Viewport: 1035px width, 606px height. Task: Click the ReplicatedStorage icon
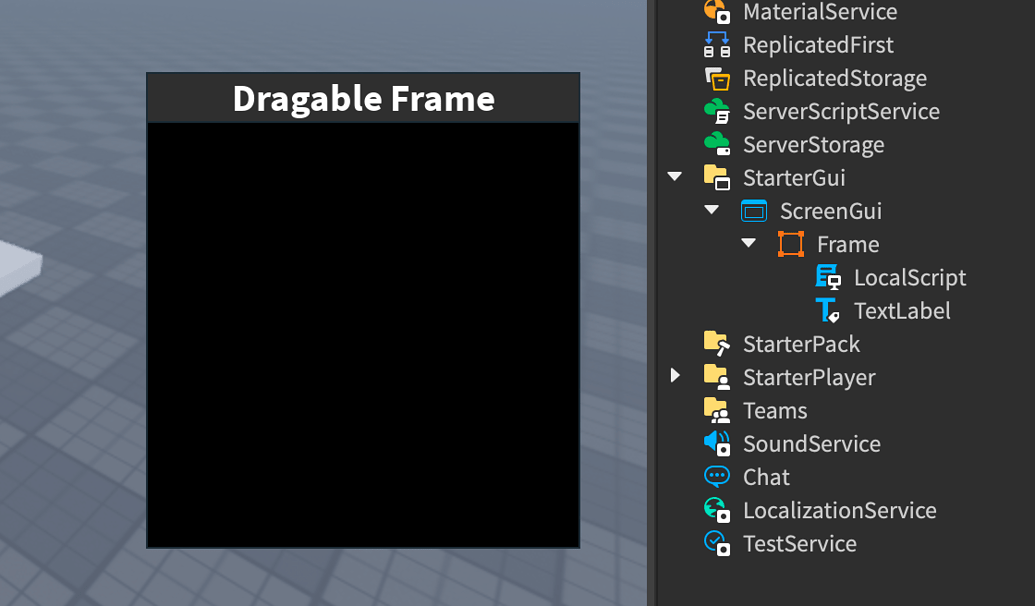[x=717, y=78]
